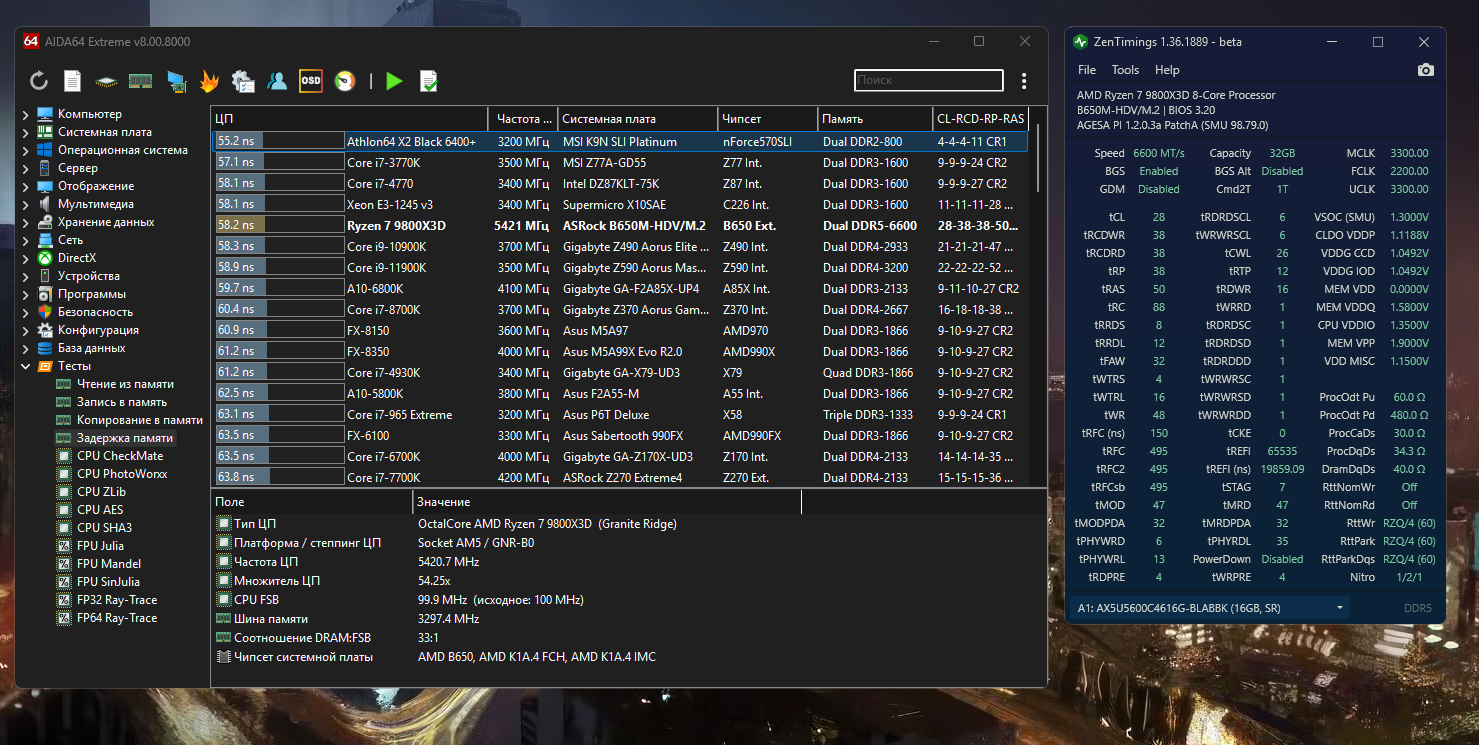1479x745 pixels.
Task: Open the CPU ZLib benchmark
Action: coord(102,492)
